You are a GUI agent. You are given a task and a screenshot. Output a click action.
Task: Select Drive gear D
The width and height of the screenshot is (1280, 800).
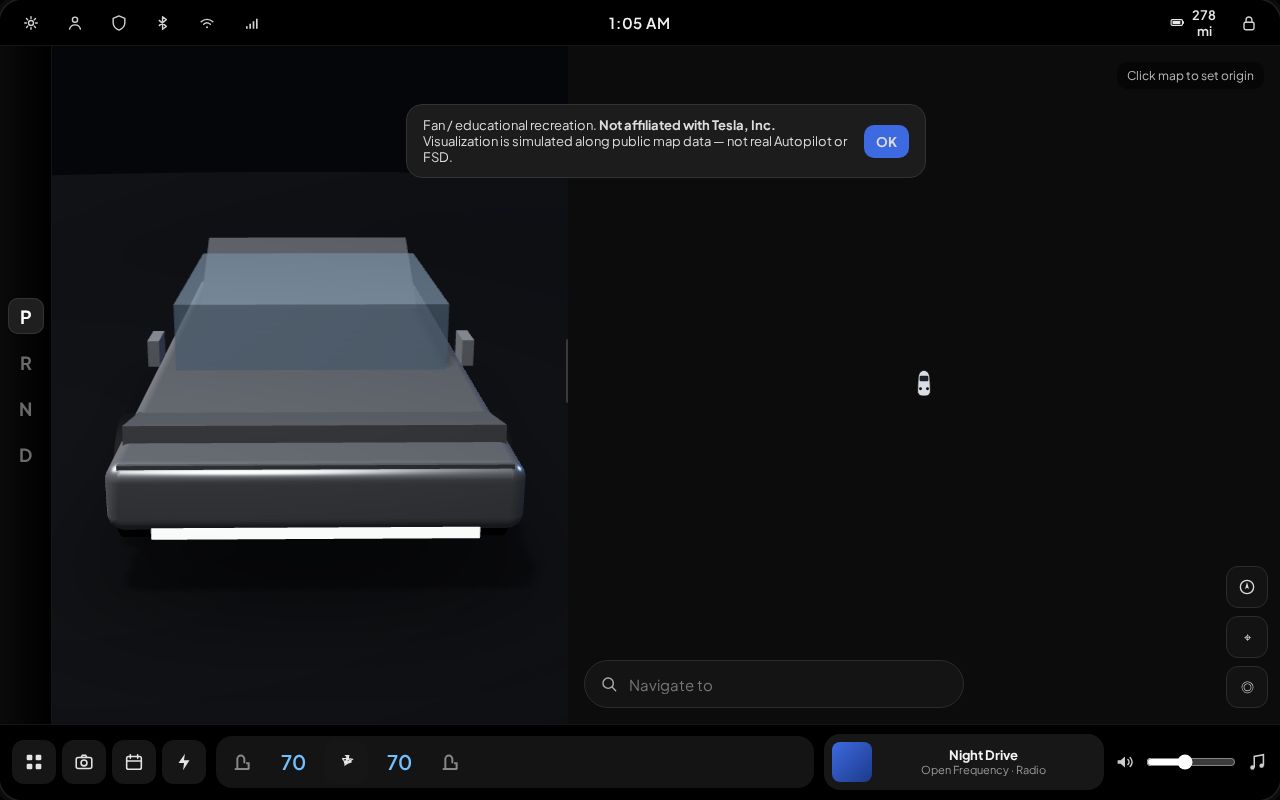tap(26, 455)
